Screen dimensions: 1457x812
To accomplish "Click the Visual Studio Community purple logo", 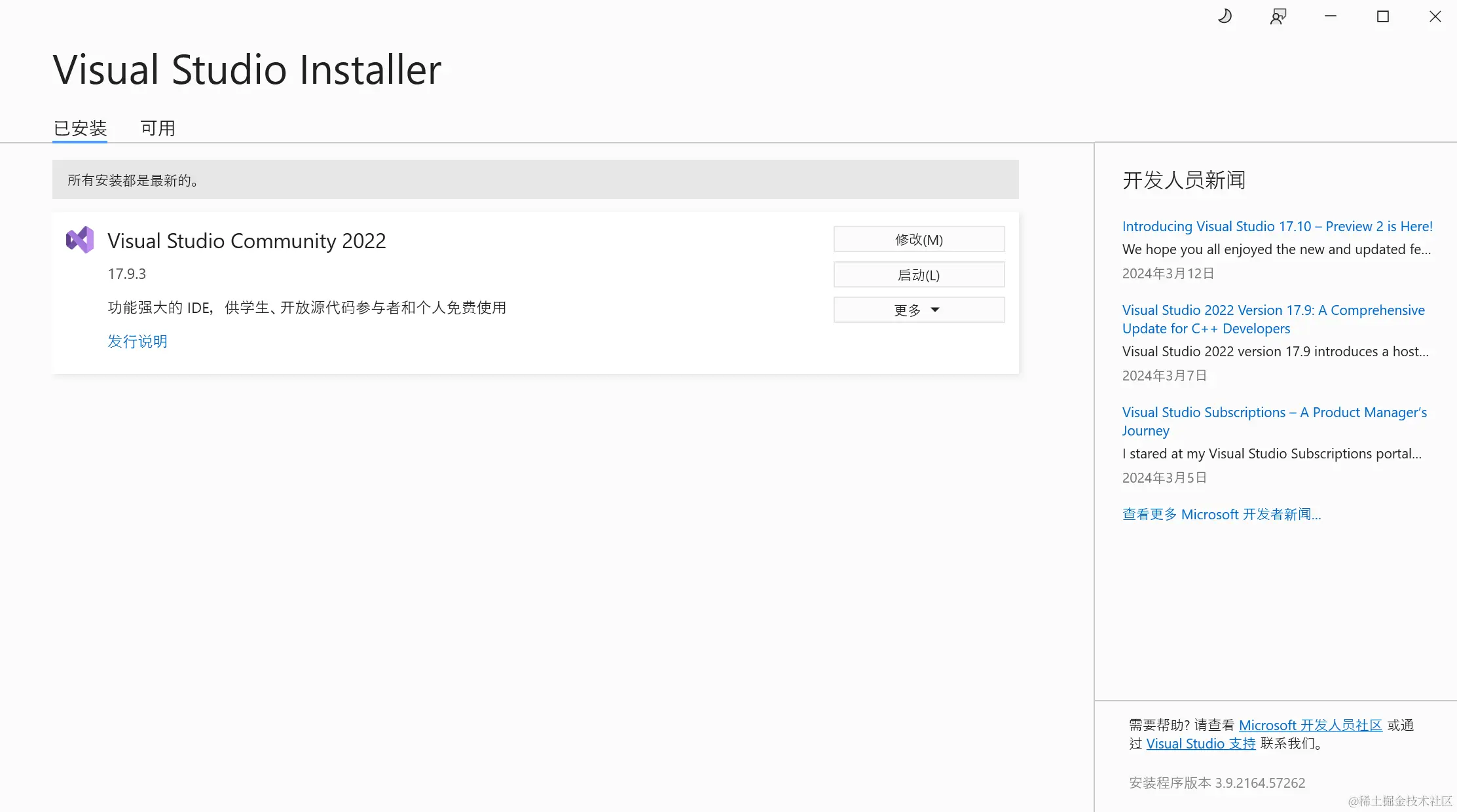I will click(80, 240).
